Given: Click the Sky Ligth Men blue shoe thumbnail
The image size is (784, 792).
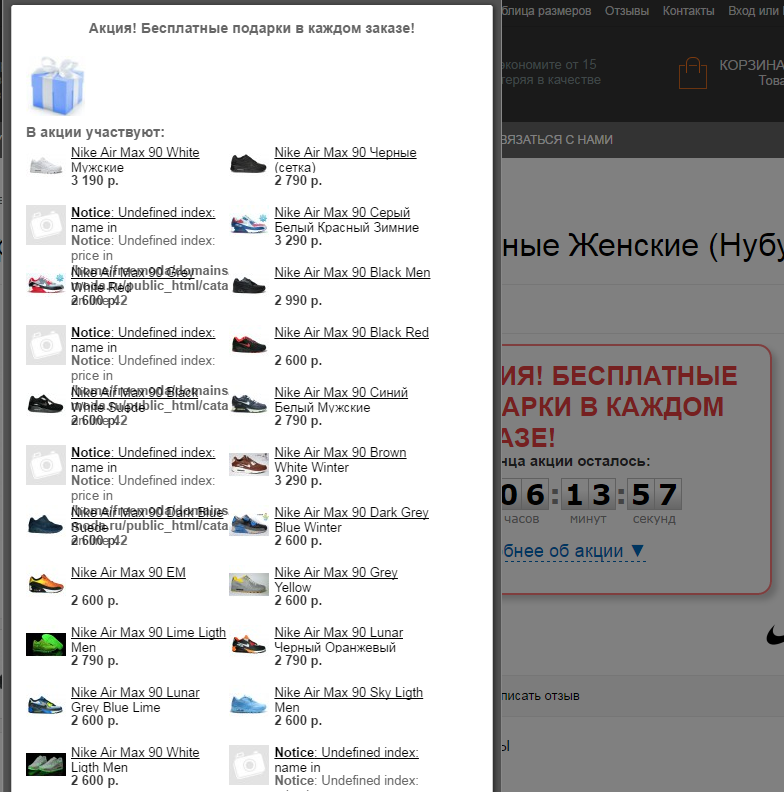Looking at the screenshot, I should [x=249, y=705].
